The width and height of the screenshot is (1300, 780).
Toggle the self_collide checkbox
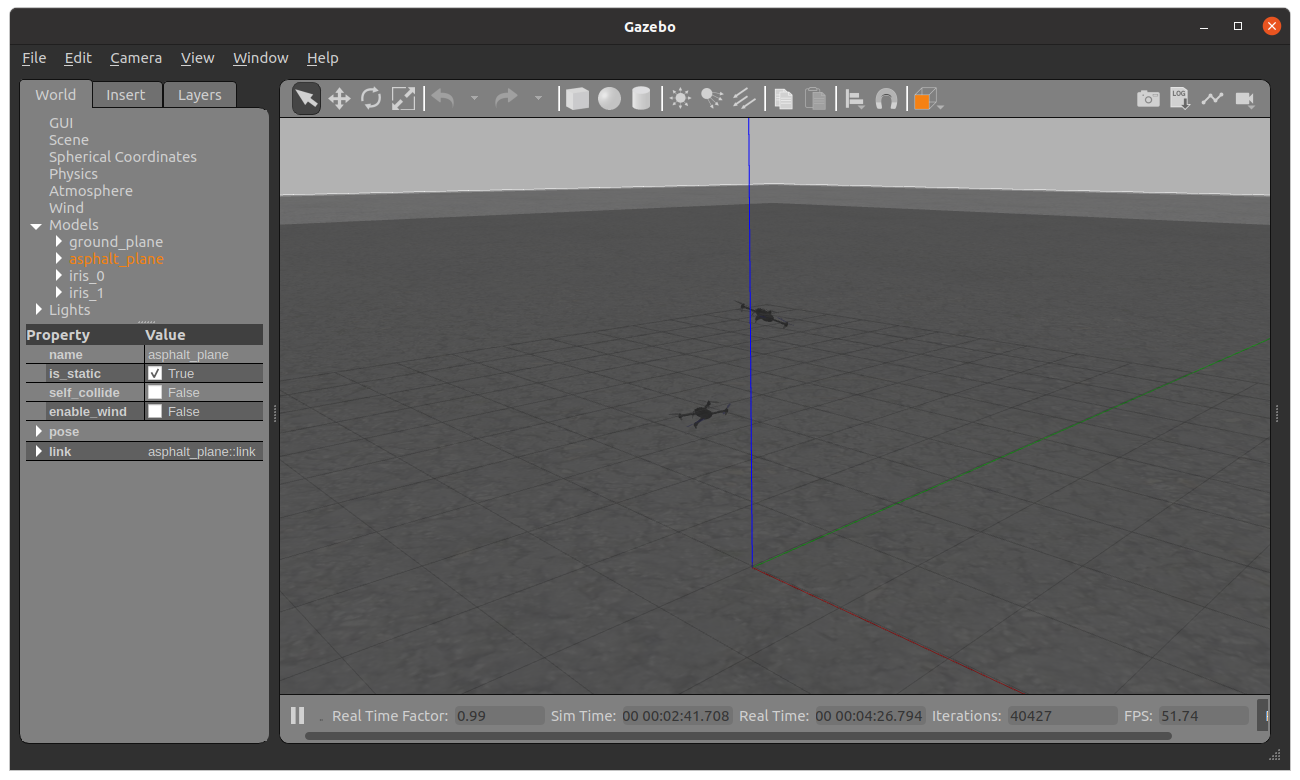[x=155, y=392]
